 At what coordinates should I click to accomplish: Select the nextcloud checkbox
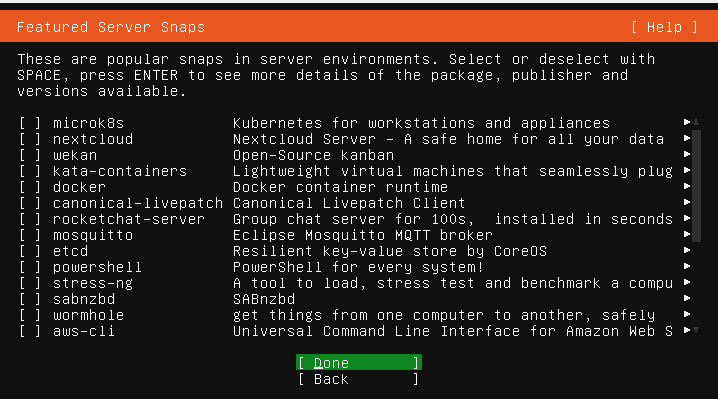click(30, 139)
